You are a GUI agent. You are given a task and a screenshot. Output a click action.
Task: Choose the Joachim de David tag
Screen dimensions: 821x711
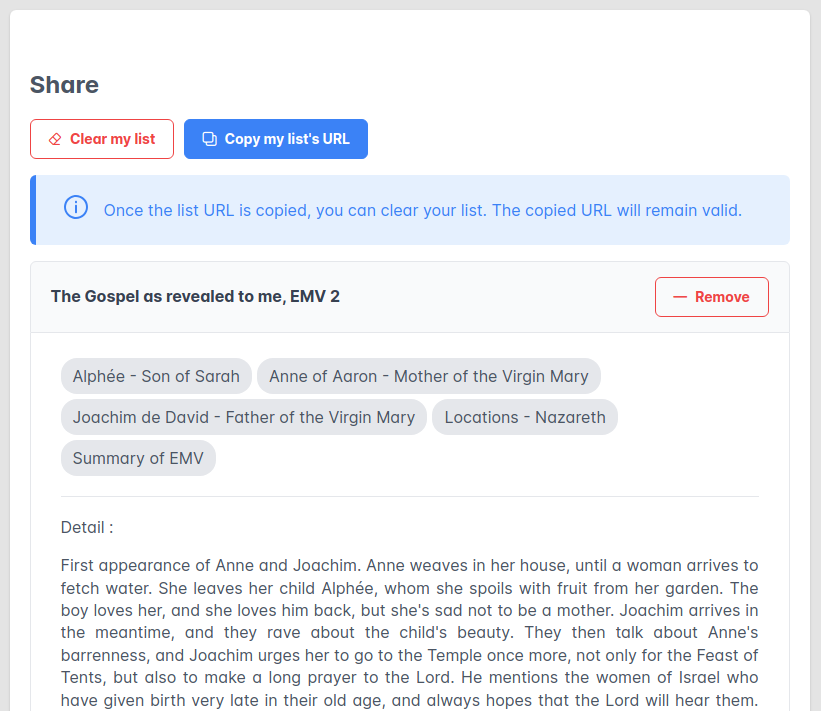click(243, 417)
